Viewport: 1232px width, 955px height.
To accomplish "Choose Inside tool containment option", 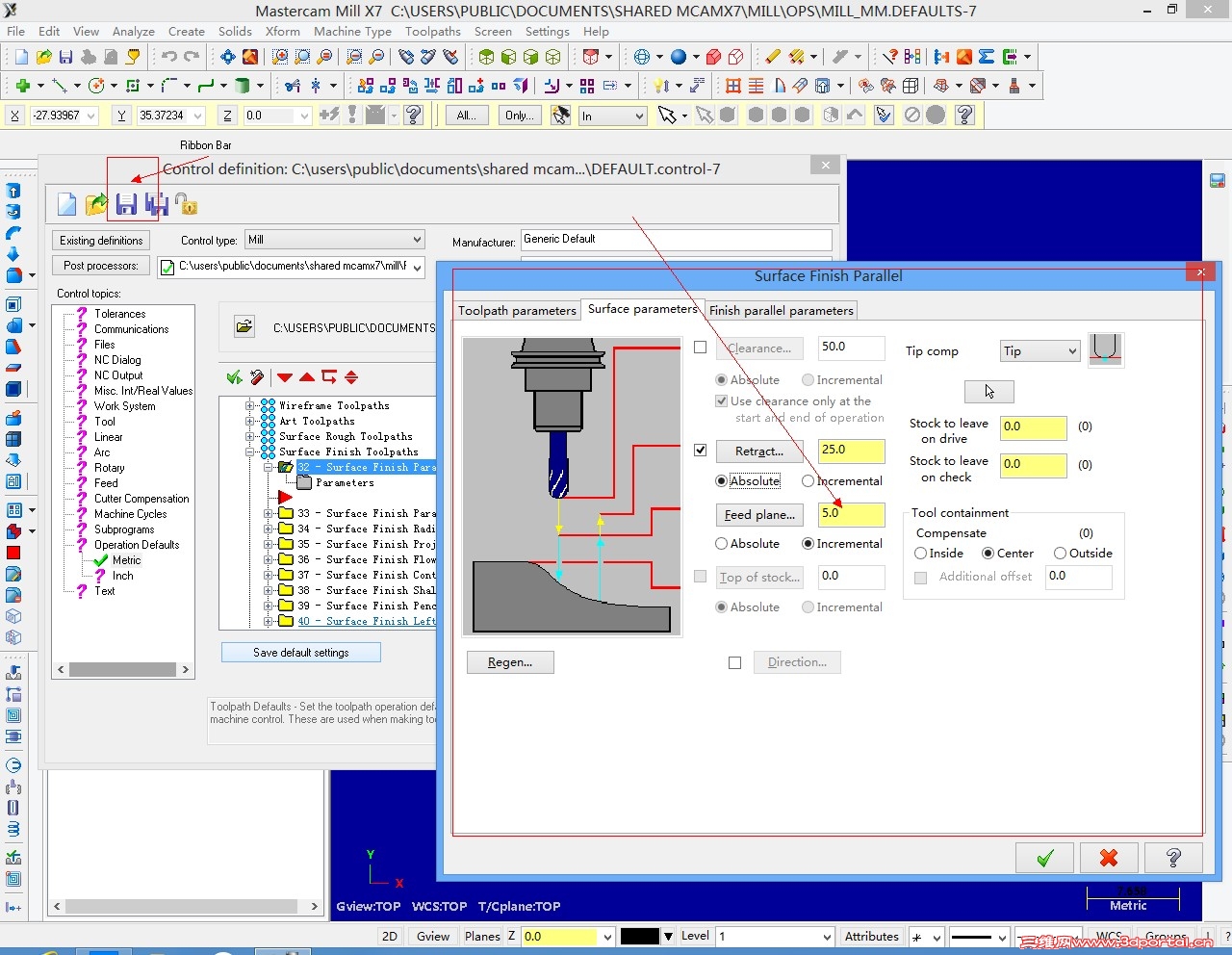I will coord(921,554).
